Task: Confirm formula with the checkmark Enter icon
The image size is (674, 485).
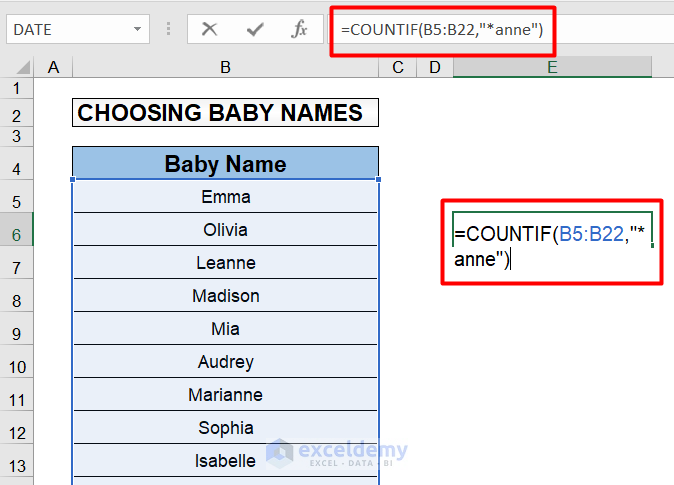Action: click(255, 29)
